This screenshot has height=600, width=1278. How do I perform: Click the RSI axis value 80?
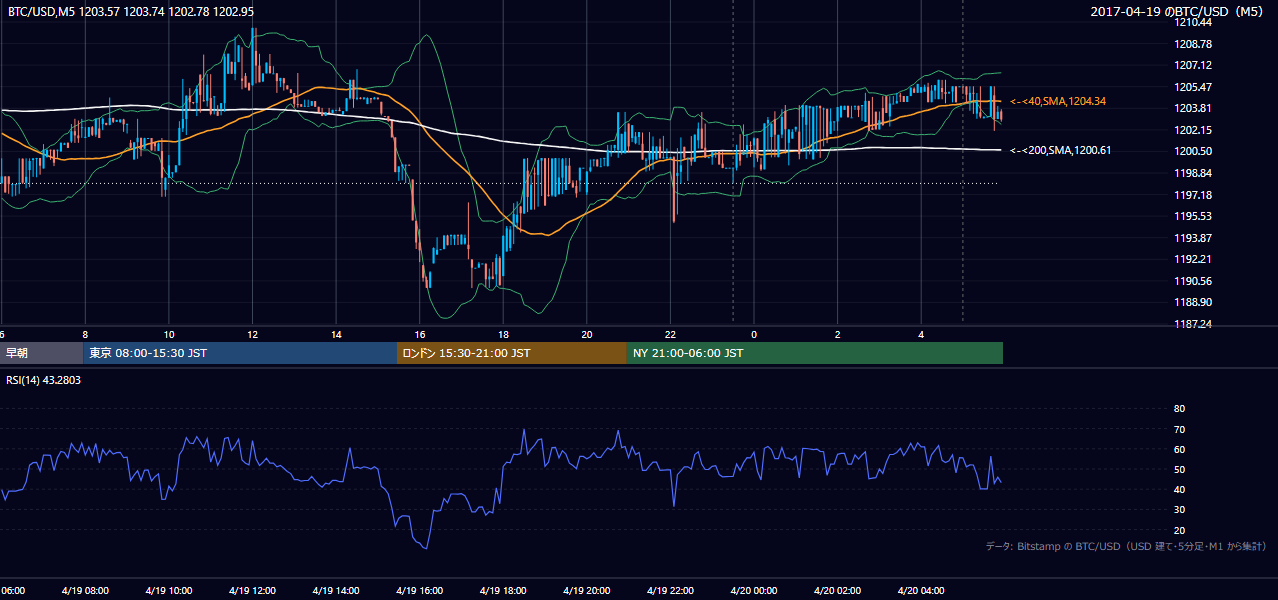(x=1179, y=409)
